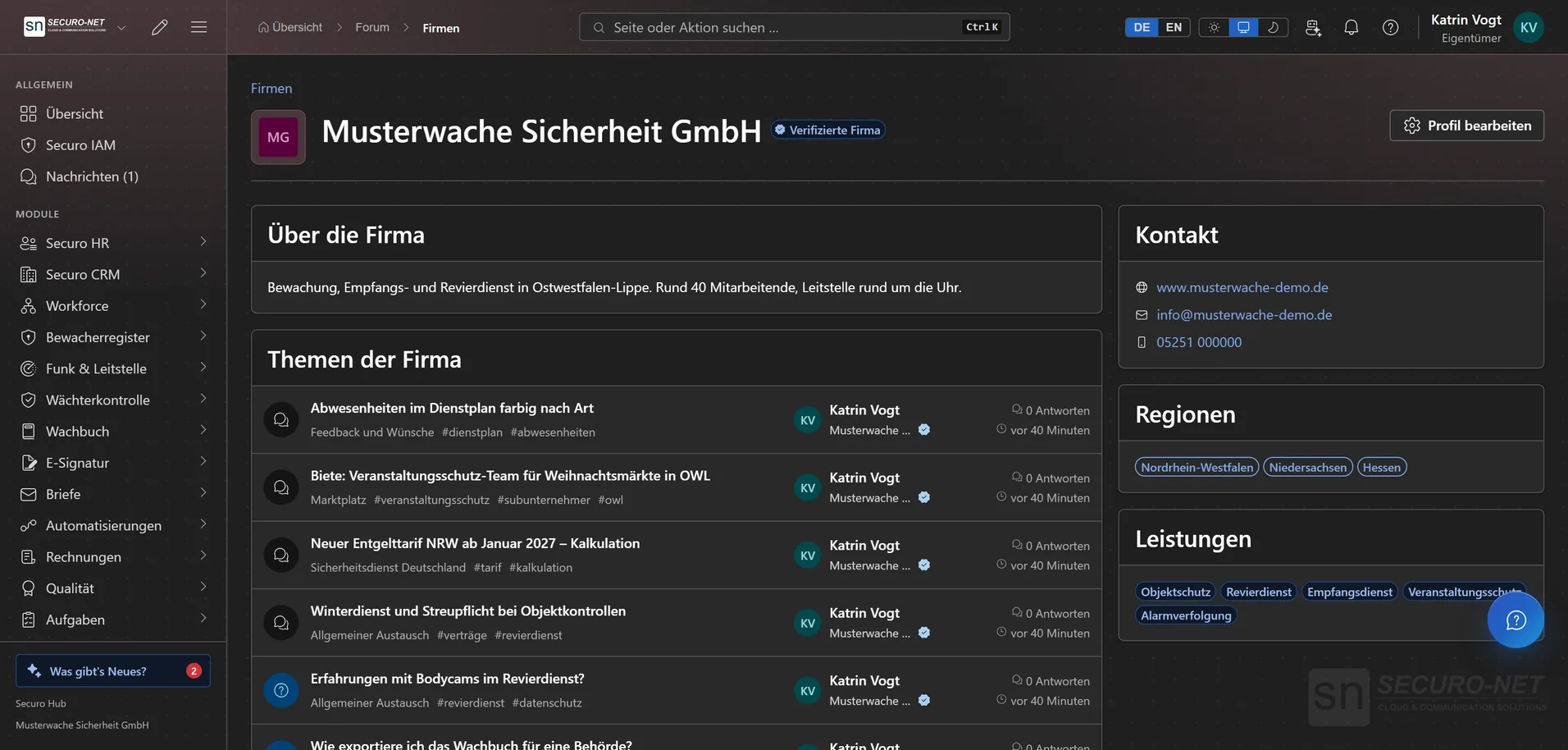Screen dimensions: 1568x750
Task: Open topic Neuer Entgelttarif NRW ab Januar 2027
Action: [475, 543]
